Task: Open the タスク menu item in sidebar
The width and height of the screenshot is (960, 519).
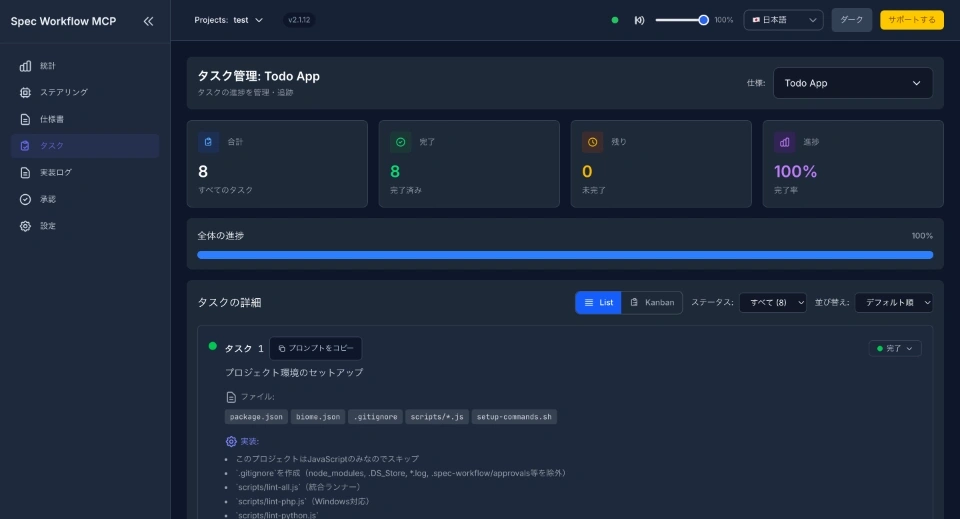Action: click(x=84, y=146)
